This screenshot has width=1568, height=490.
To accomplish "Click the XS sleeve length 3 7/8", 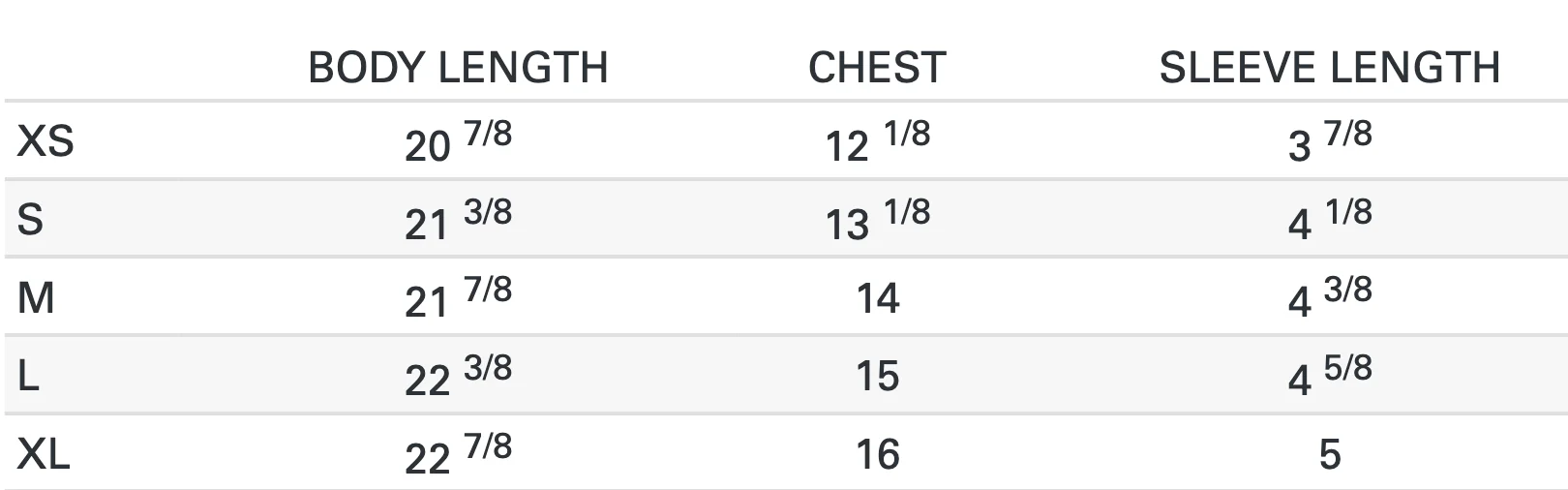I will pyautogui.click(x=1330, y=141).
